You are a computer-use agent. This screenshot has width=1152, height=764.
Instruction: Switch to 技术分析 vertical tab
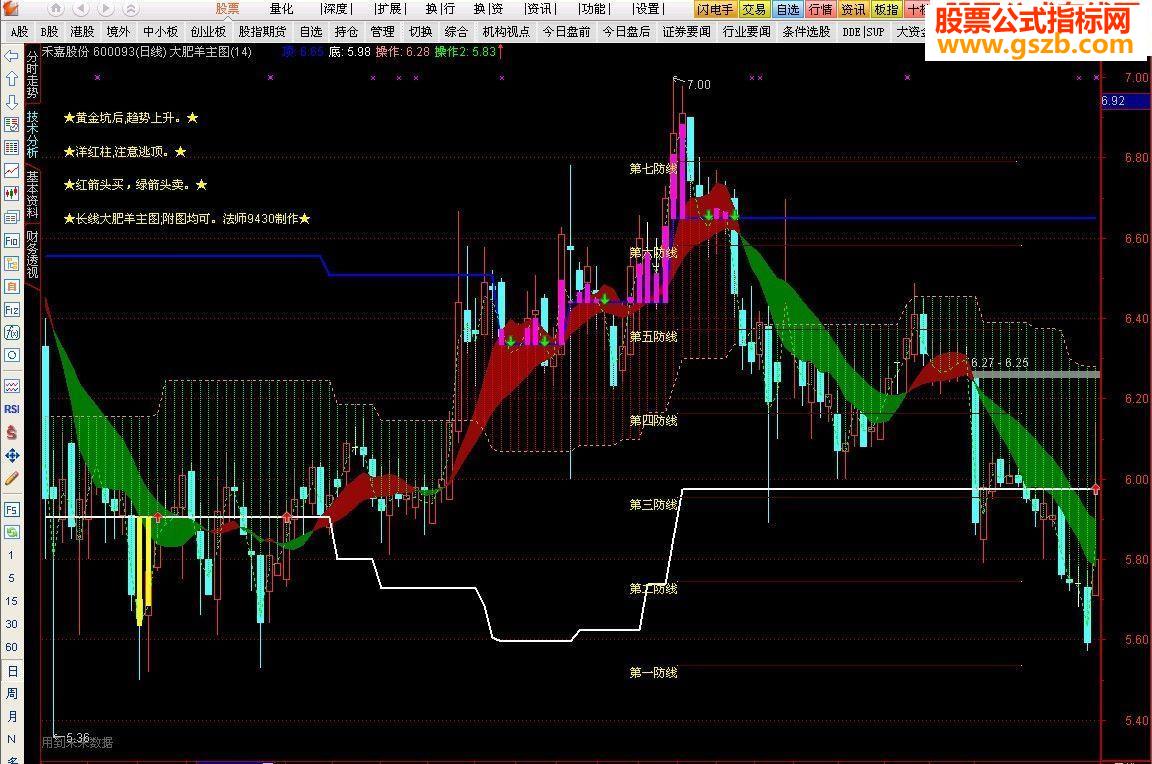[32, 134]
